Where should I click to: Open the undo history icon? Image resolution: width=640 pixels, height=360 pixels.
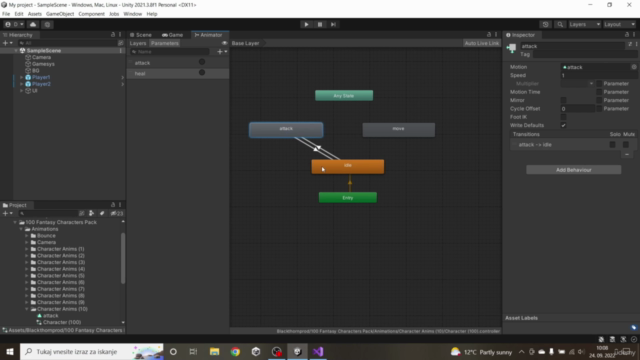545,24
